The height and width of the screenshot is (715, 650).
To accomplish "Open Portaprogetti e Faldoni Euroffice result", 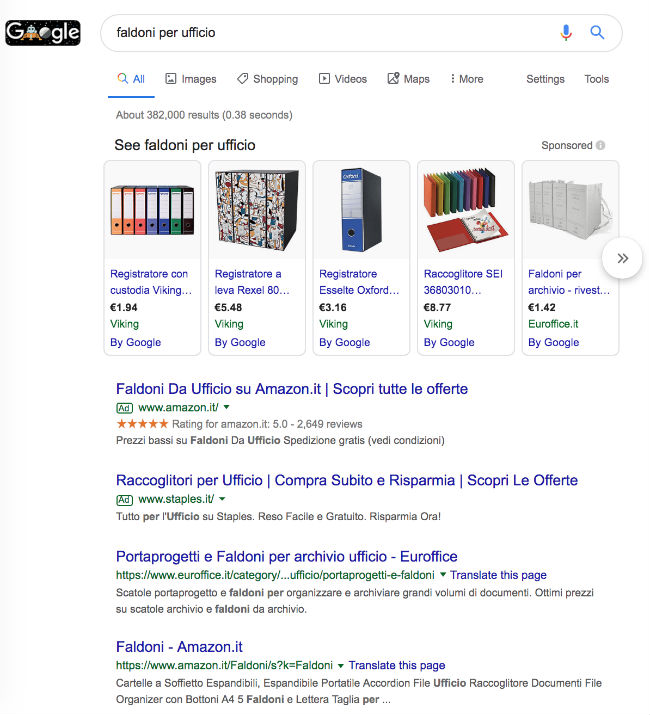I will 286,556.
